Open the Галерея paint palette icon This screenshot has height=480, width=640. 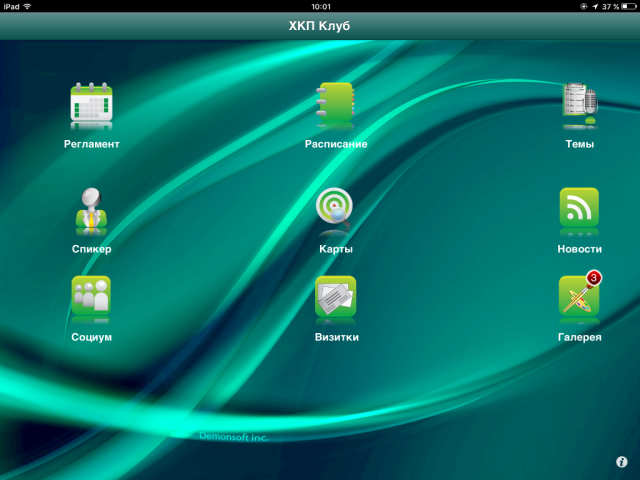tap(579, 296)
